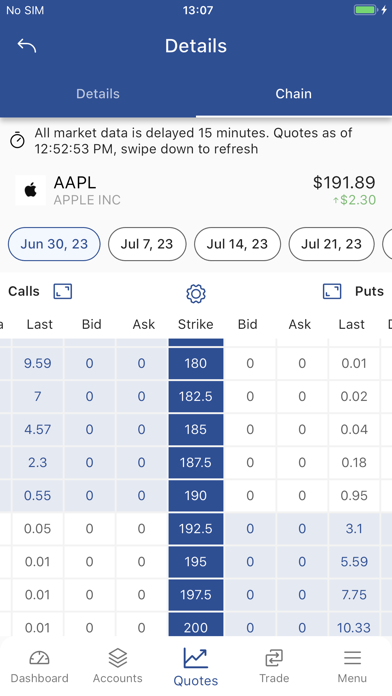Select the Jul 7, 23 expiration
The height and width of the screenshot is (696, 392).
click(x=147, y=244)
